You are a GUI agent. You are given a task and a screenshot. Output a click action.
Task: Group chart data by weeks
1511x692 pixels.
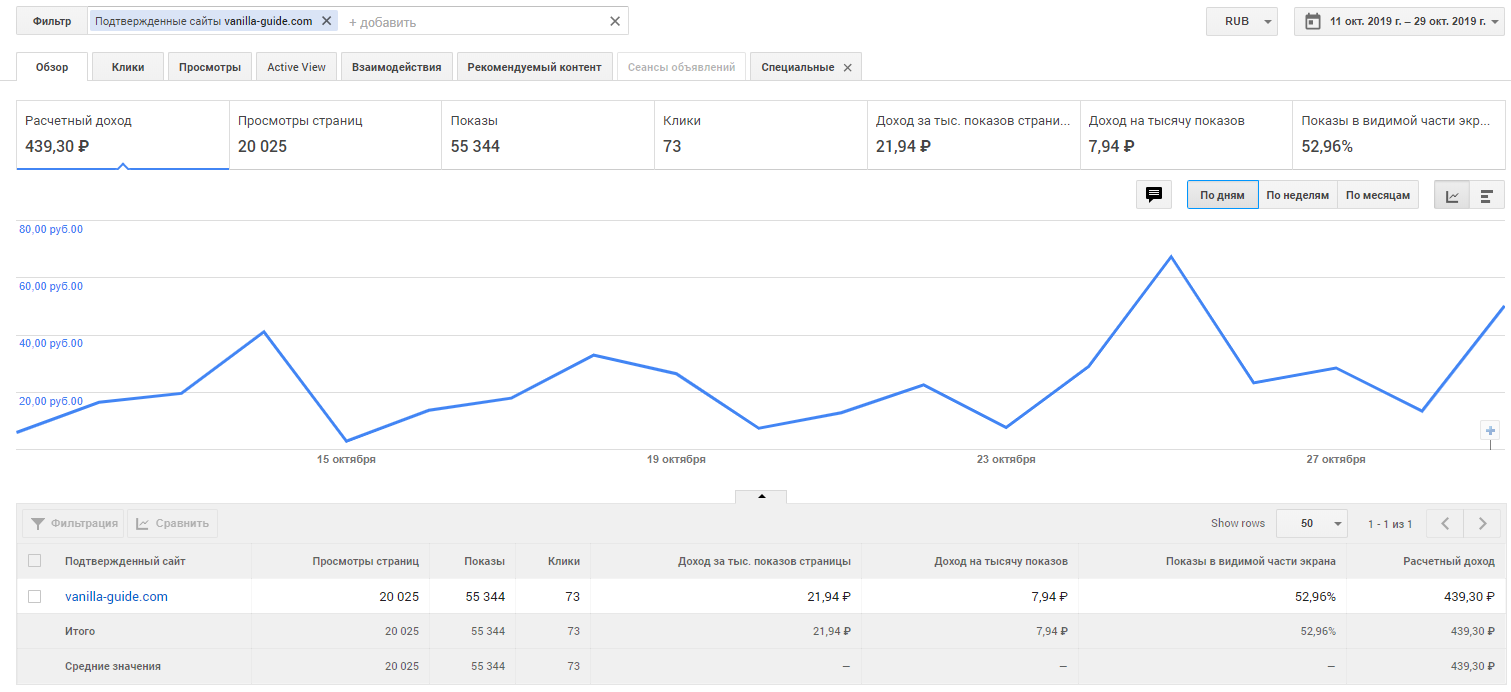(x=1297, y=195)
